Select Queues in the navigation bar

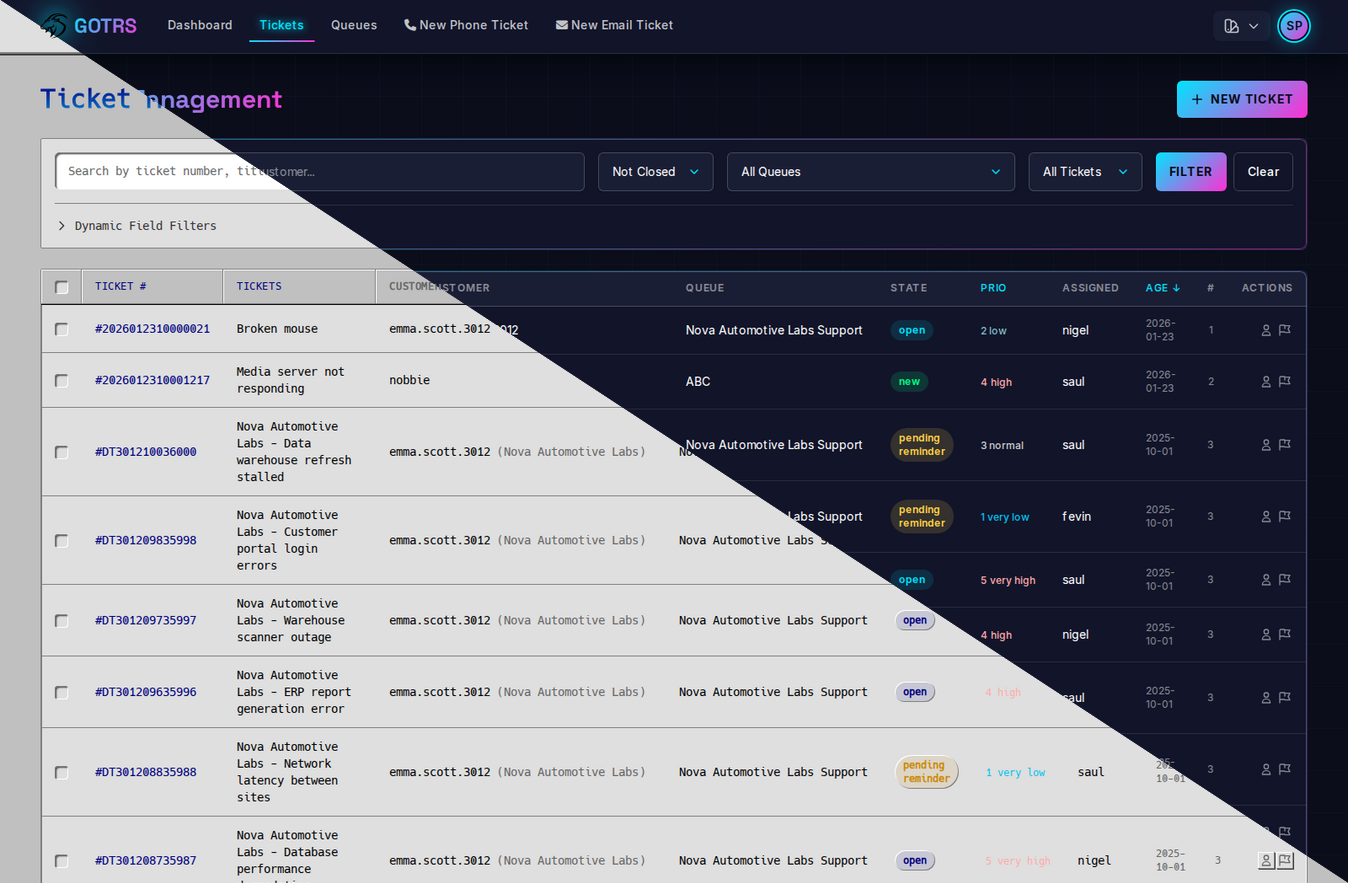click(x=354, y=25)
